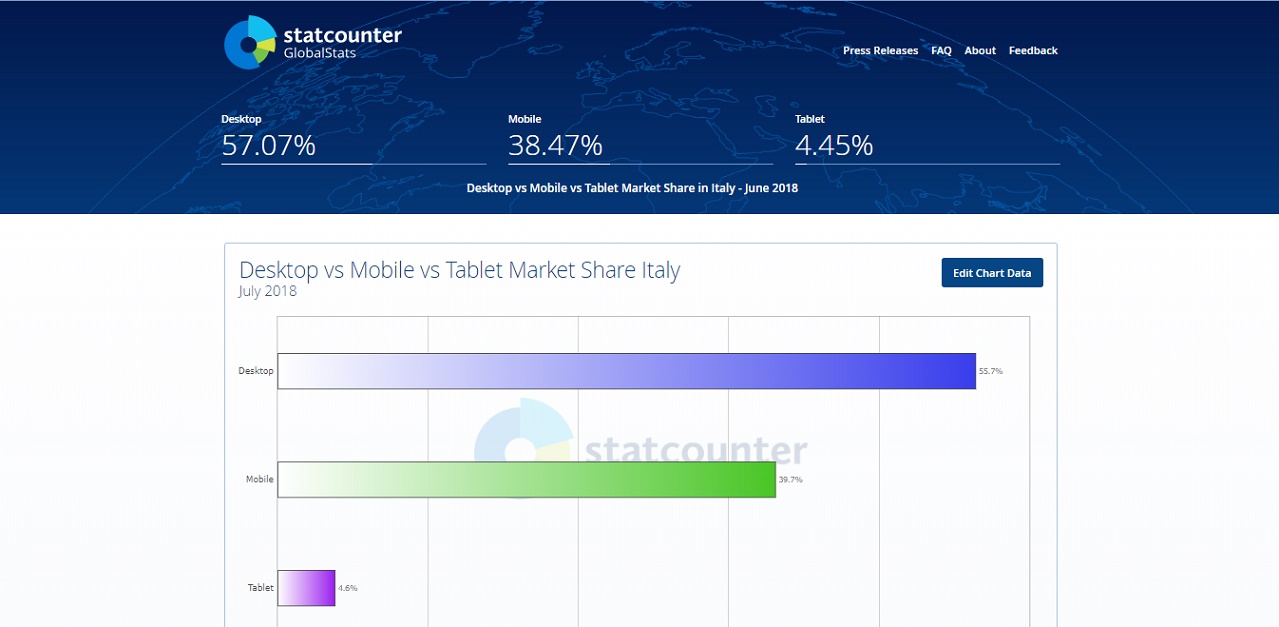Click the purple Tablet bar in chart
This screenshot has width=1279, height=627.
pos(306,588)
